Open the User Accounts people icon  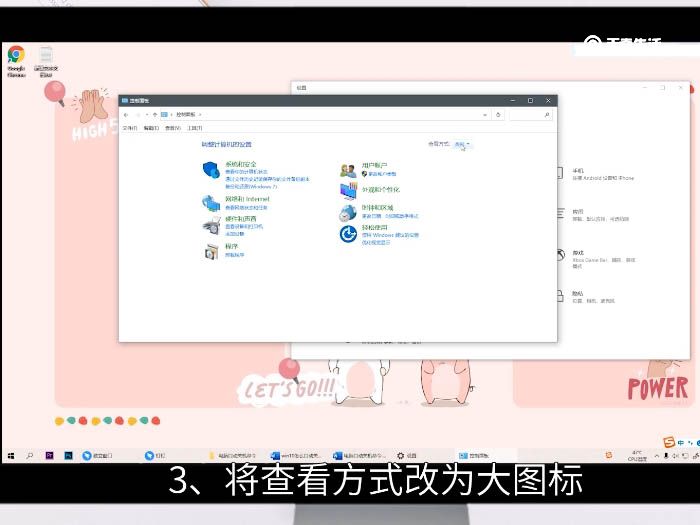[x=348, y=171]
